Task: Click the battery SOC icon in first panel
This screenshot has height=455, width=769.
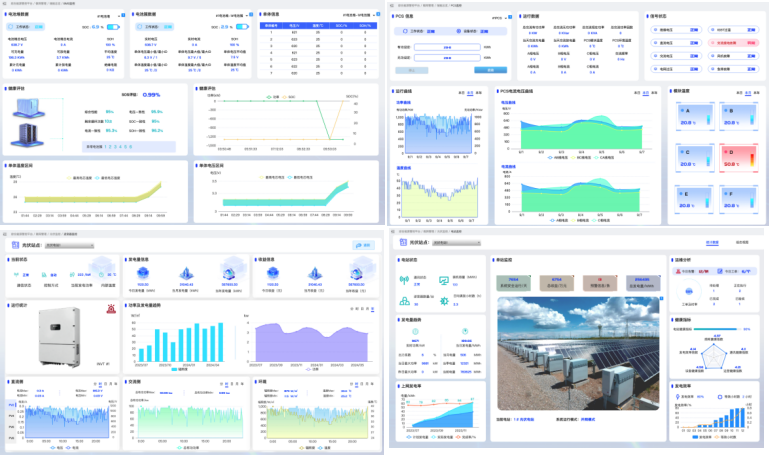Action: pyautogui.click(x=112, y=27)
